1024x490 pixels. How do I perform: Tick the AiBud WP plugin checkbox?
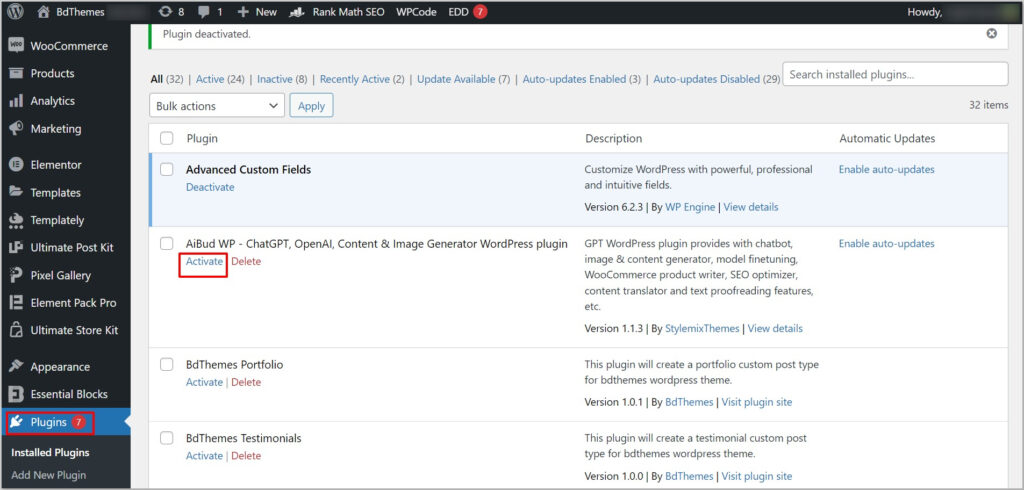167,244
